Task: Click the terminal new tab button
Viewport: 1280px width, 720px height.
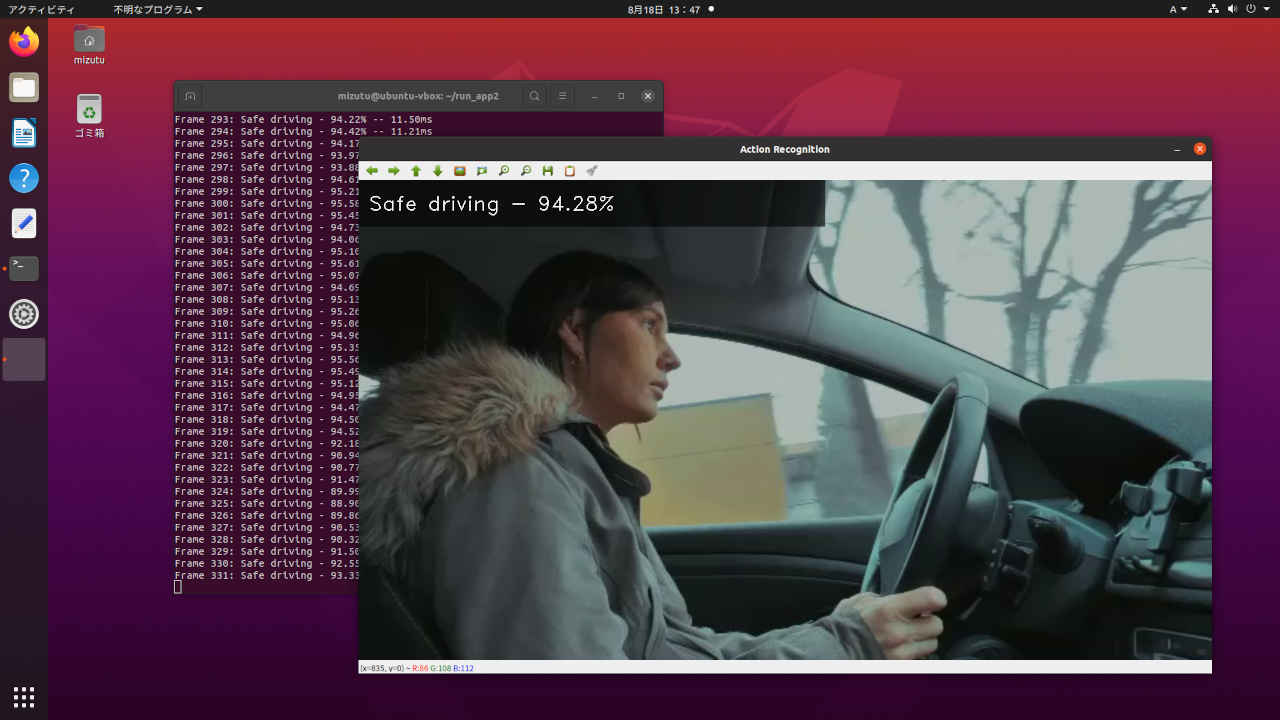Action: click(190, 96)
